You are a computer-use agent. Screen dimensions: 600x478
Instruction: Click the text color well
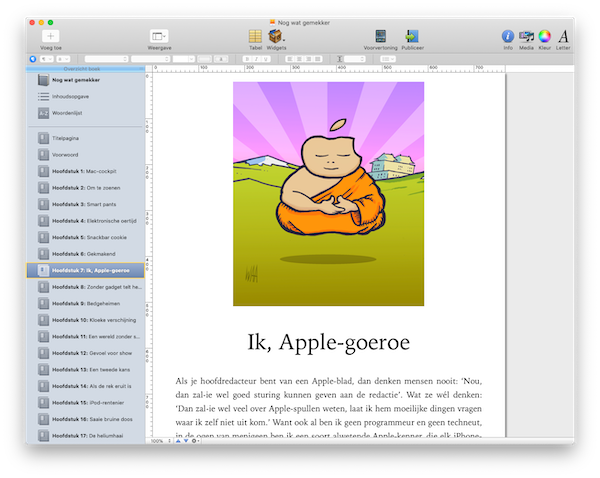pos(204,59)
